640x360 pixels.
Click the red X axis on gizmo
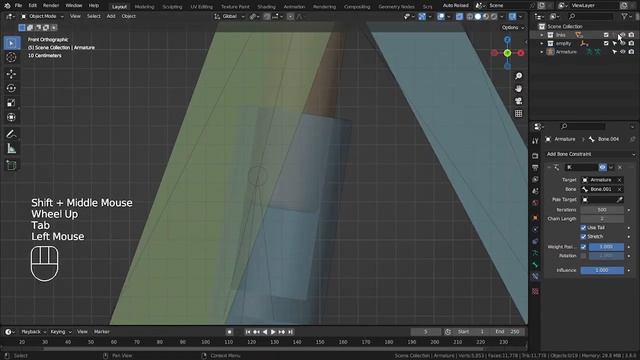coord(521,53)
